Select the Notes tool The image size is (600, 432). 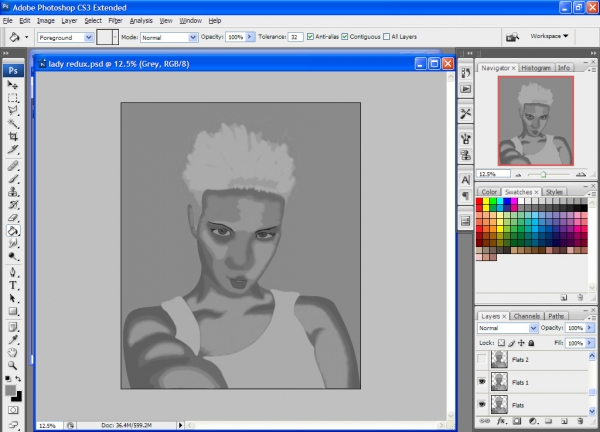13,327
